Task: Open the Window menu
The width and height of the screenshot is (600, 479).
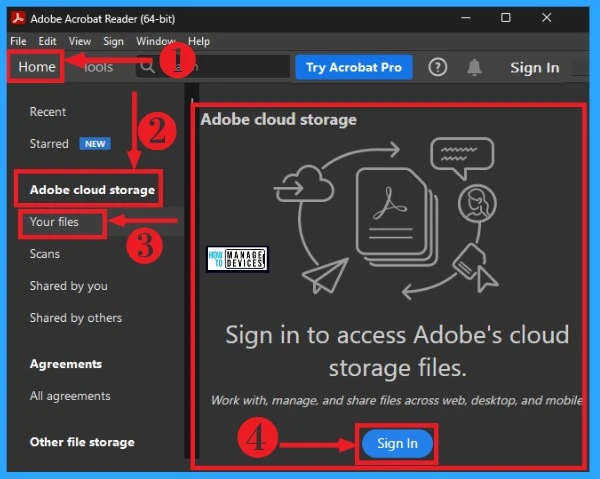Action: tap(155, 41)
